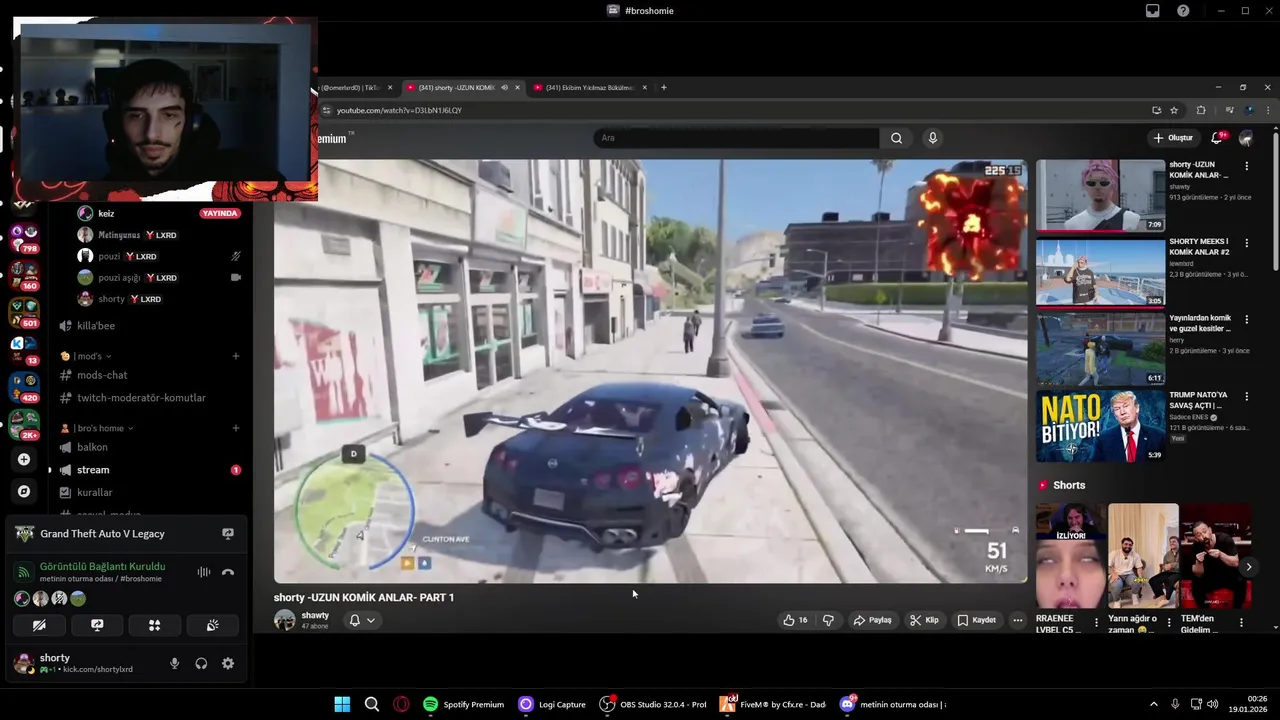
Task: Open more actions ellipsis below the video
Action: [1017, 620]
